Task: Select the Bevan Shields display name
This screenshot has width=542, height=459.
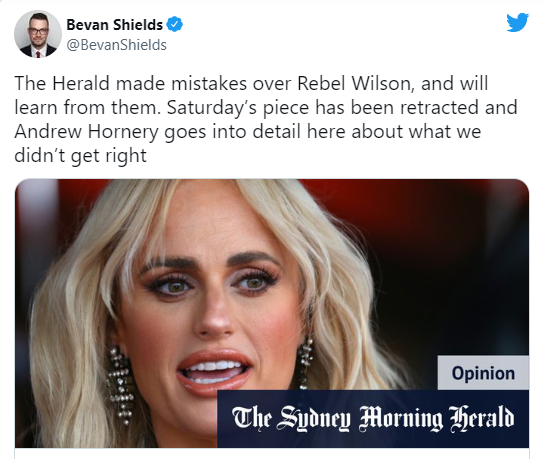Action: 114,25
